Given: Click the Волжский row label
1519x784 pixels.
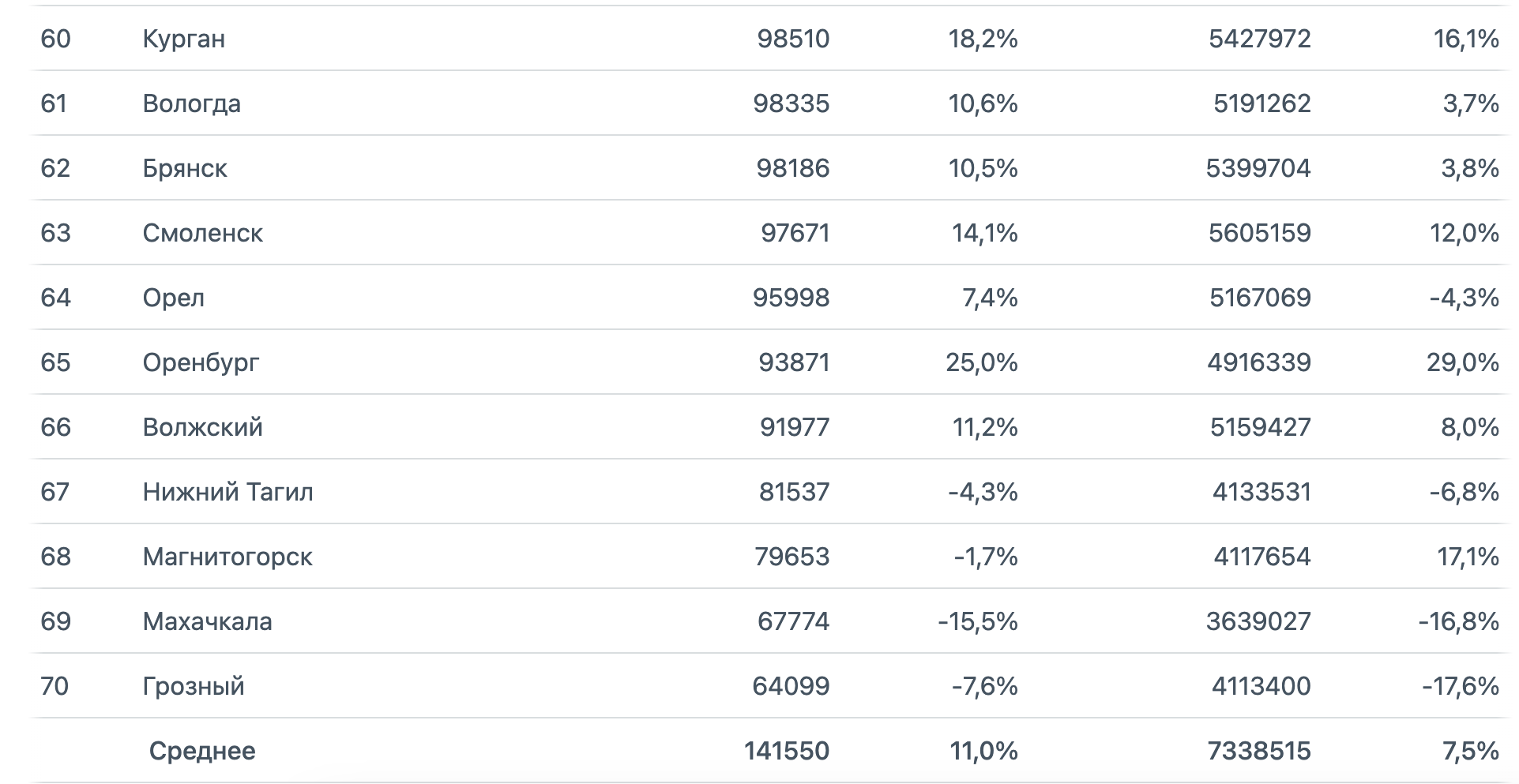Looking at the screenshot, I should pos(202,427).
